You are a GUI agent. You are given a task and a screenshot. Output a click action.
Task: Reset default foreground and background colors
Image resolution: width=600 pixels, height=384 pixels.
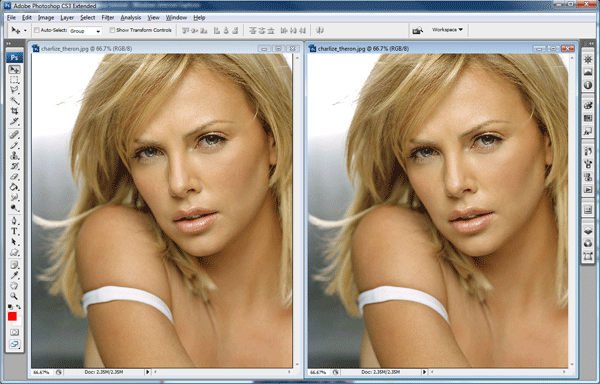pyautogui.click(x=10, y=307)
